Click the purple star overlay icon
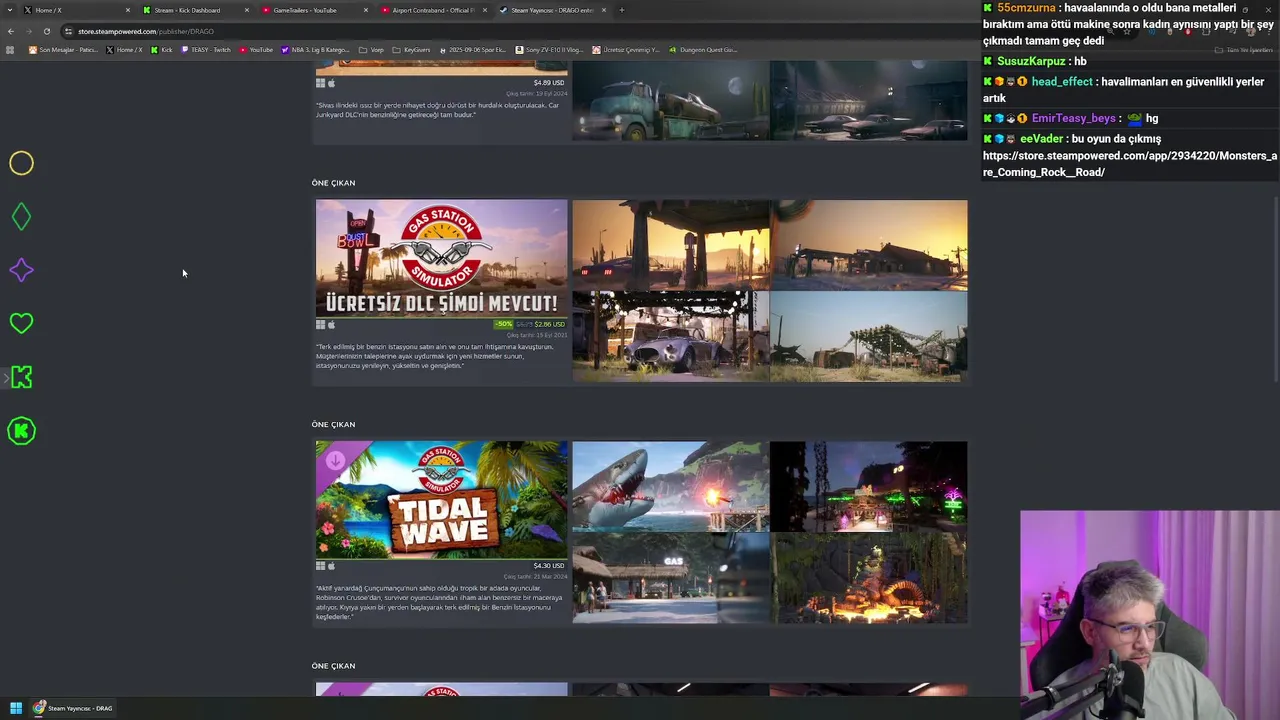Viewport: 1280px width, 720px height. click(21, 270)
